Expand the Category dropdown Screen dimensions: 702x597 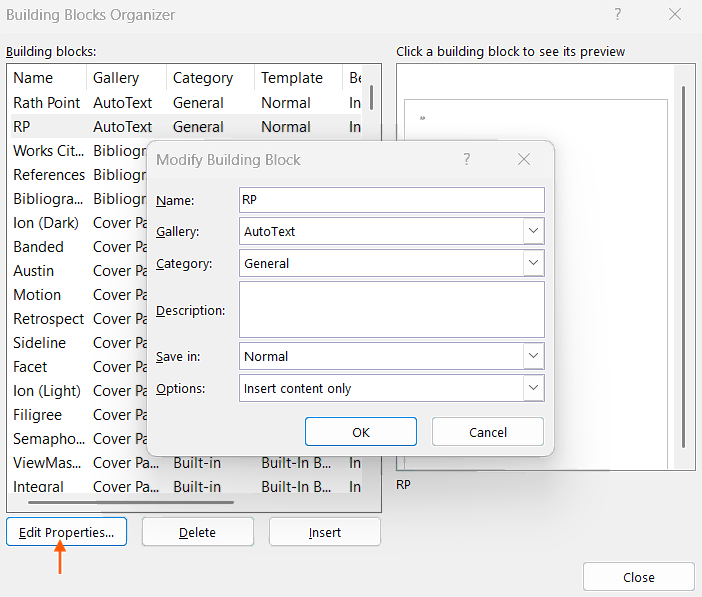533,263
